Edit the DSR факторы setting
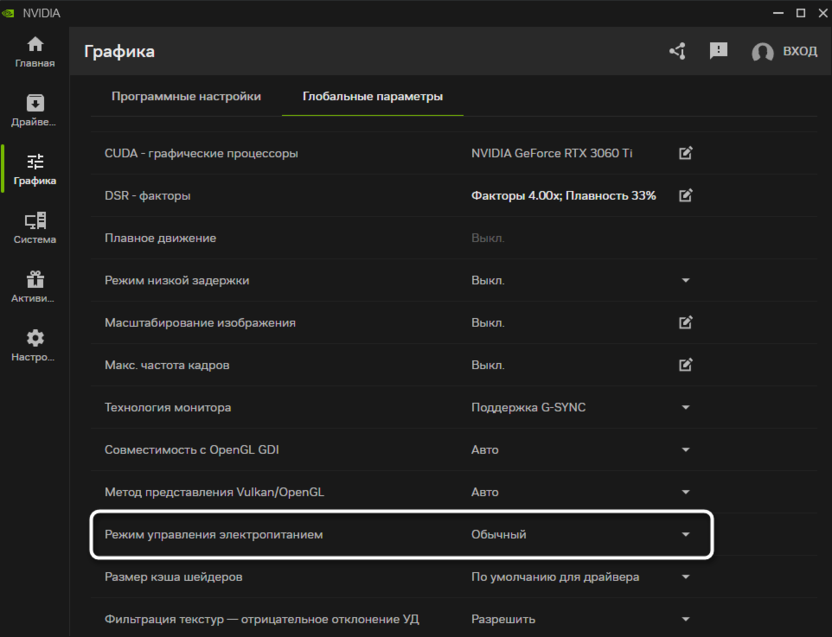Screen dimensions: 832x637 tap(685, 196)
